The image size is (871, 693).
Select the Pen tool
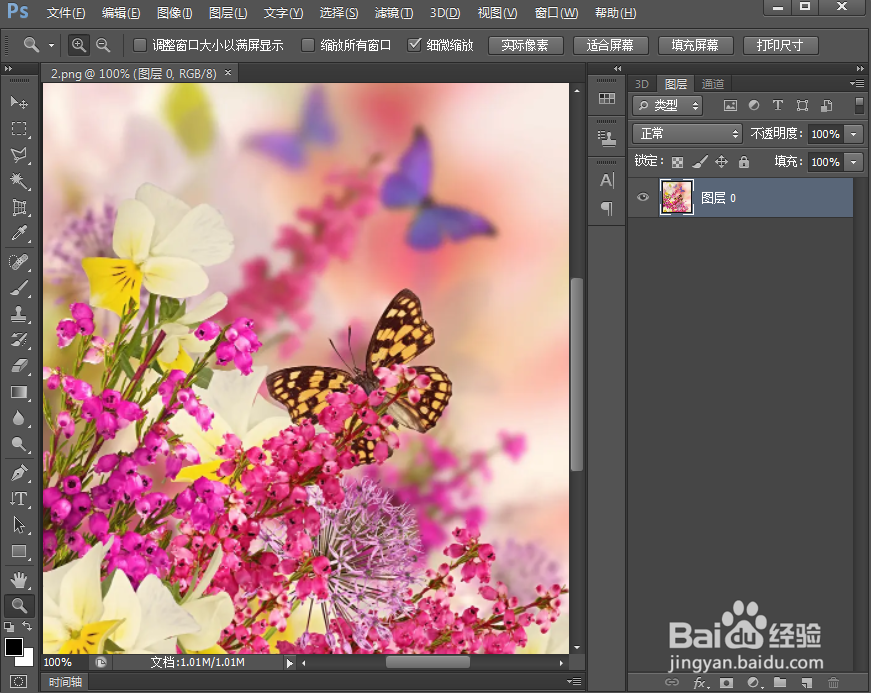(x=19, y=473)
